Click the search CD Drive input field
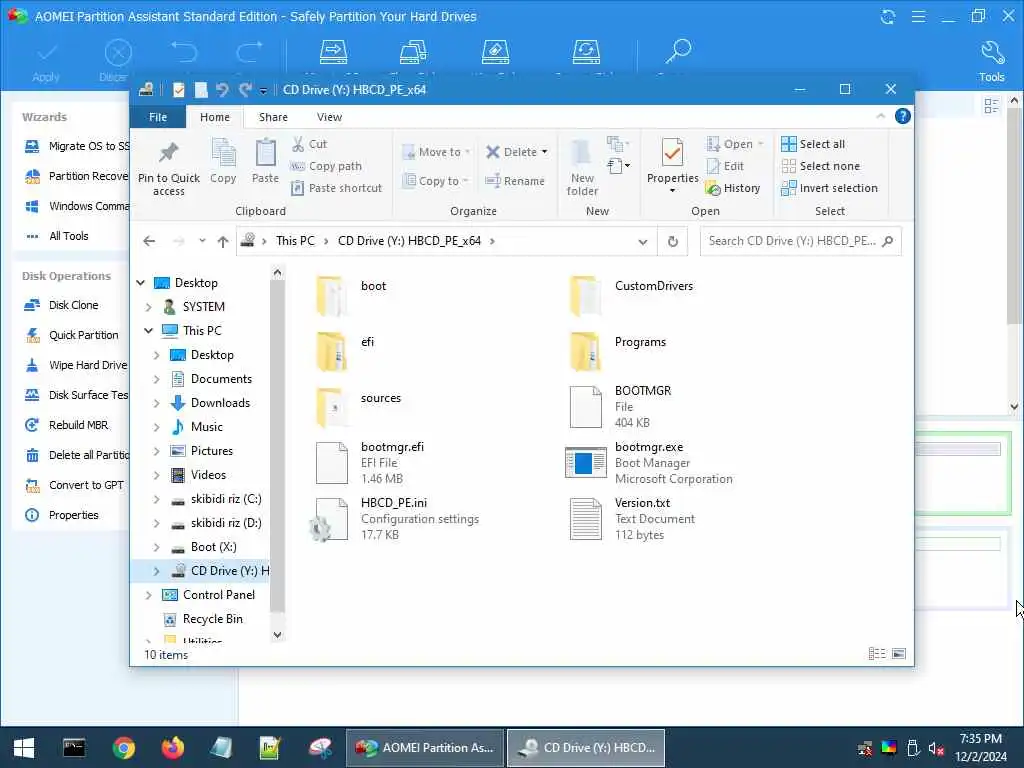Viewport: 1024px width, 768px height. [801, 241]
